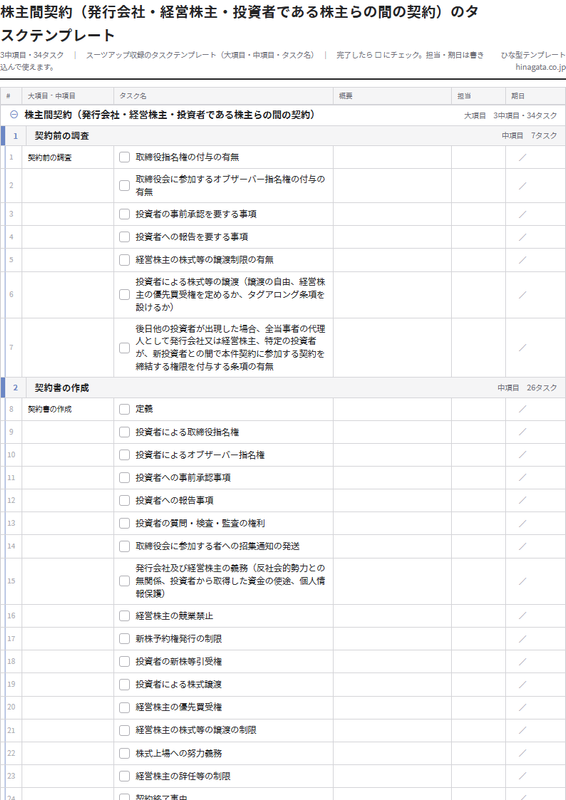Mark 投資者への報告を要する事項 as done
Screen dimensions: 566x800
click(x=125, y=237)
